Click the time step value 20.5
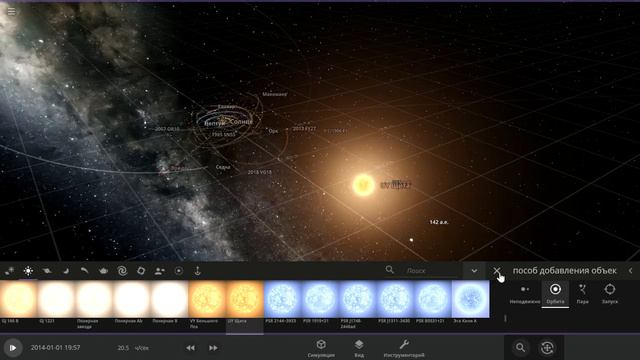 [123, 348]
